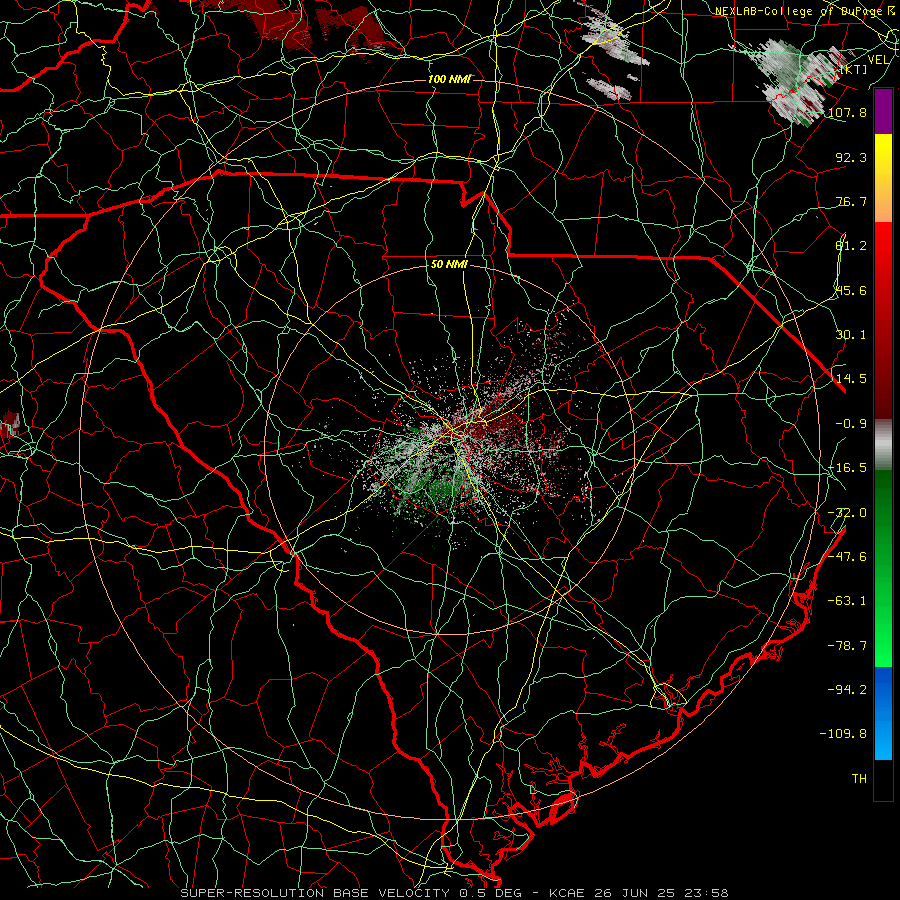
Task: Click the 100 NMI range ring label
Action: pos(449,79)
